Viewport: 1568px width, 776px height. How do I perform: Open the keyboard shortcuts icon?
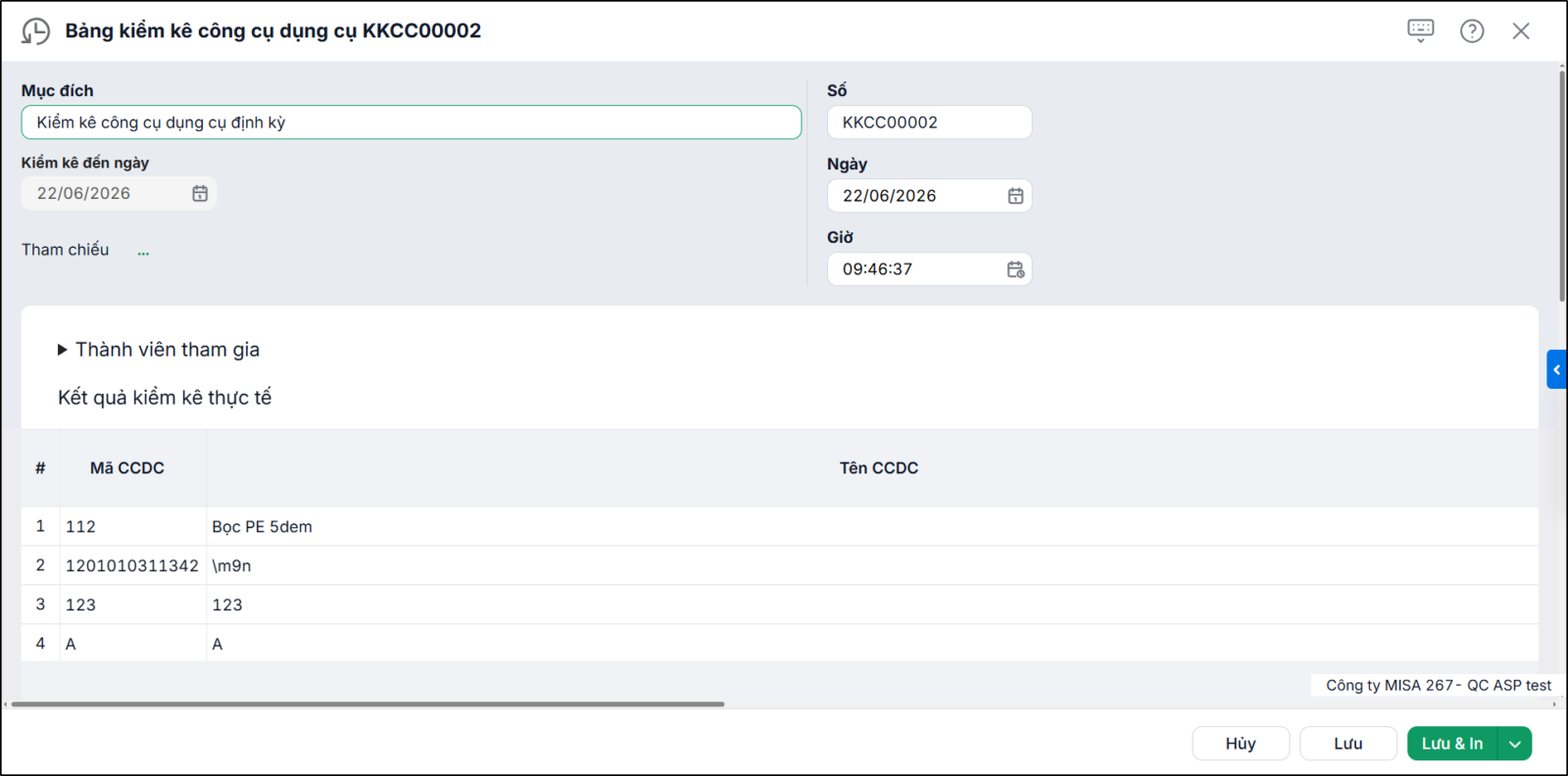tap(1420, 30)
